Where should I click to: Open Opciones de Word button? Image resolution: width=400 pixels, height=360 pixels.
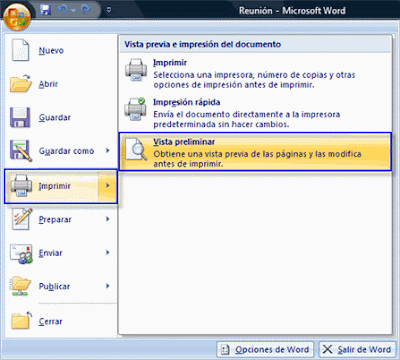[x=265, y=350]
